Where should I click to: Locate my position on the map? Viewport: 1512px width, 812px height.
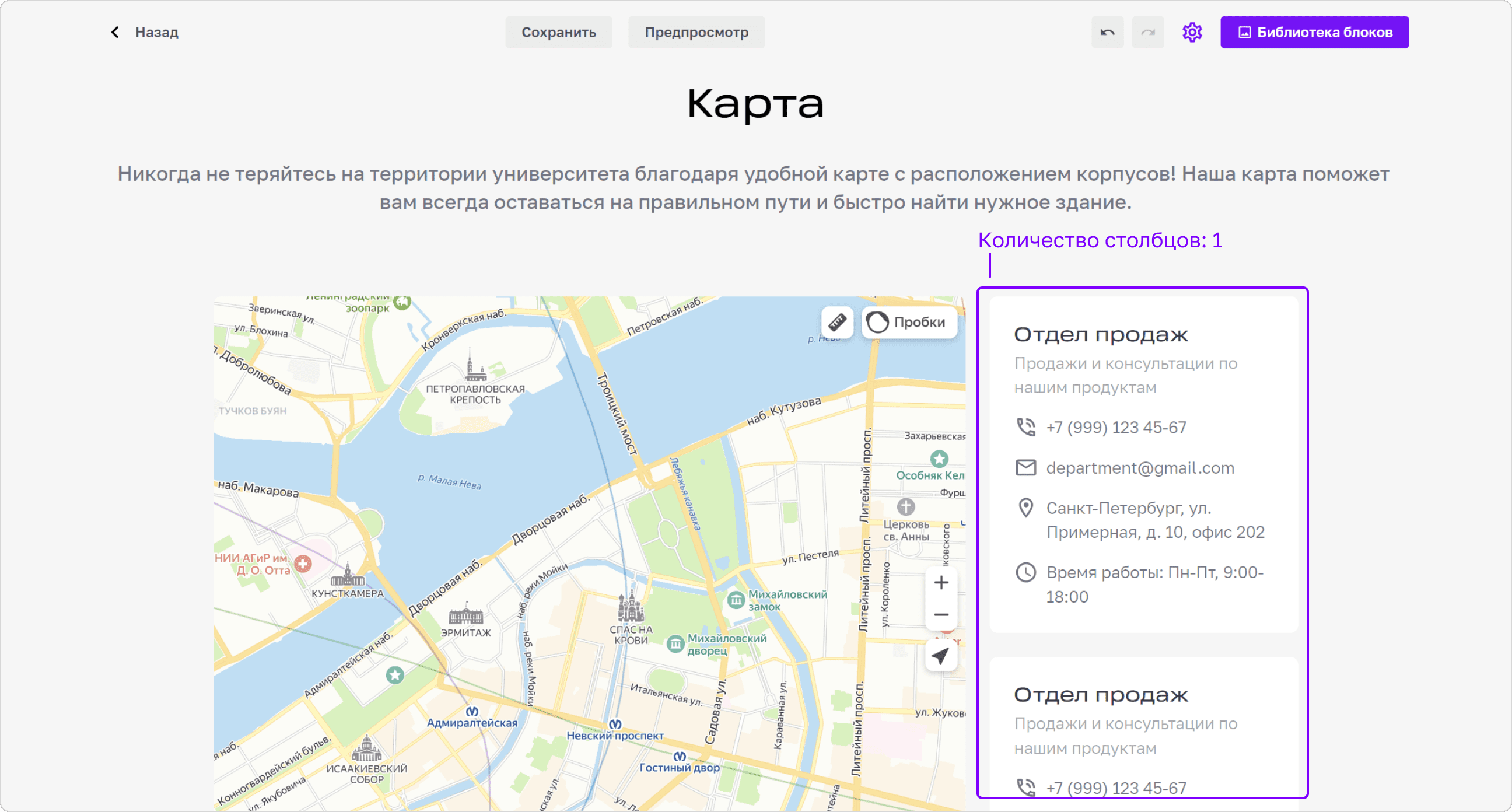[941, 655]
